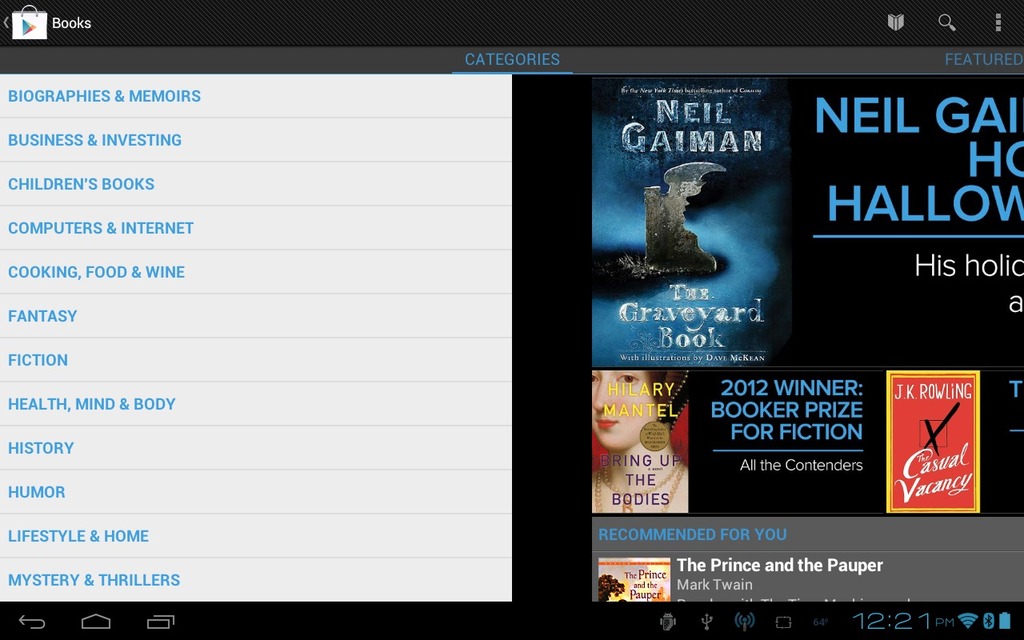This screenshot has width=1024, height=640.
Task: Tap the Neil Gaiman Halloween banner headline
Action: (919, 160)
